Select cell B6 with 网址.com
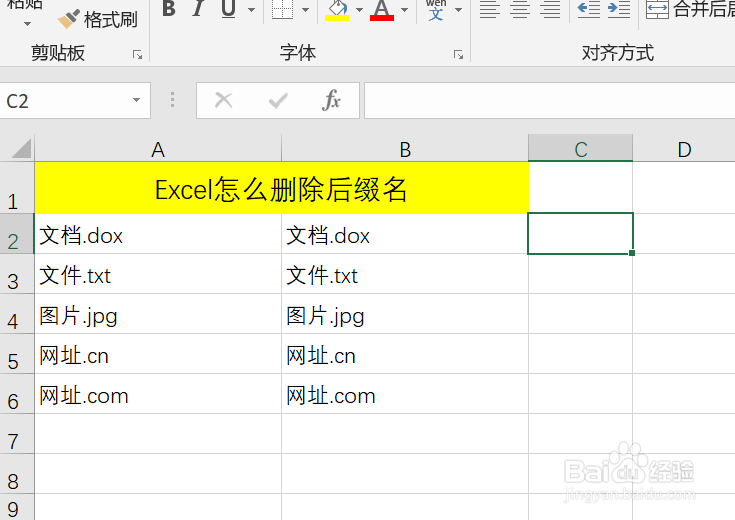The height and width of the screenshot is (520, 735). 405,394
